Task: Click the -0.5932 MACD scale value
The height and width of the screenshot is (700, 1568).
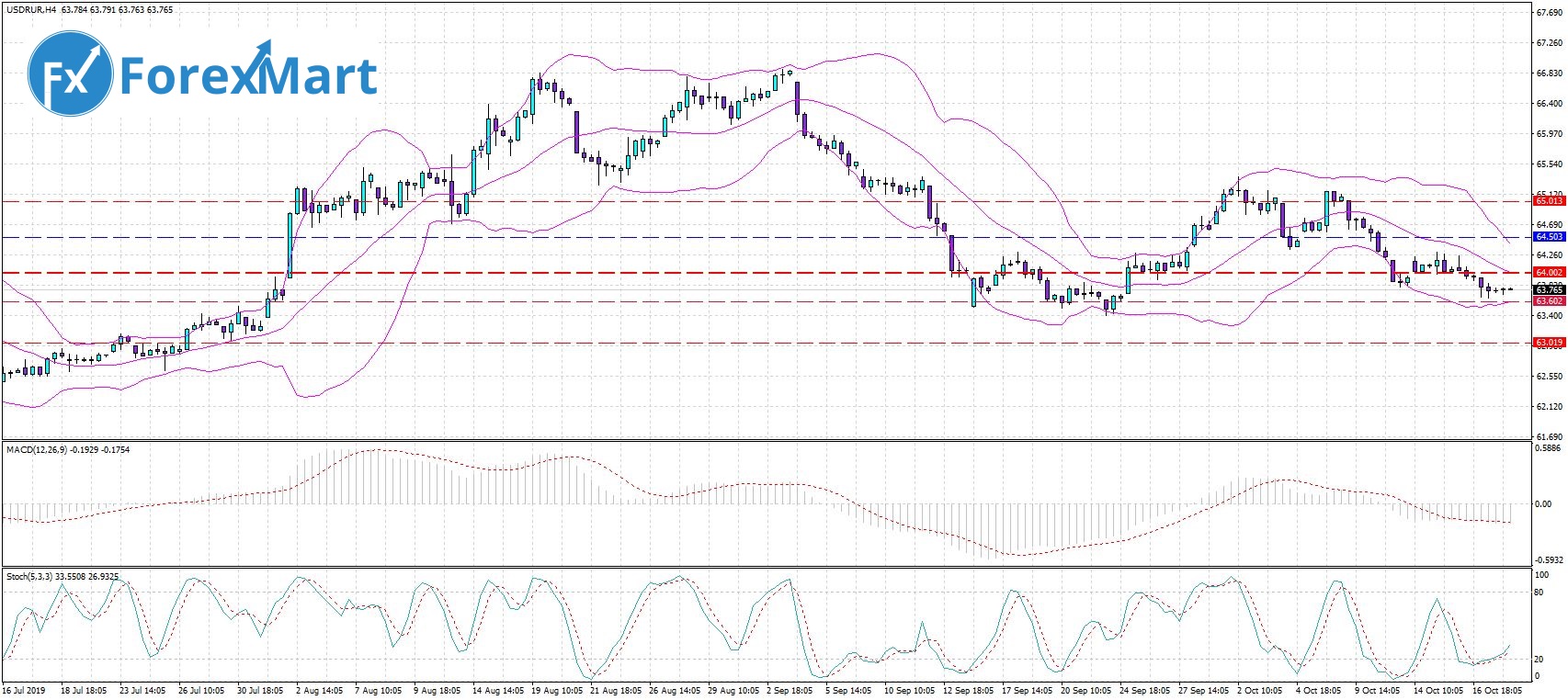Action: pyautogui.click(x=1549, y=559)
